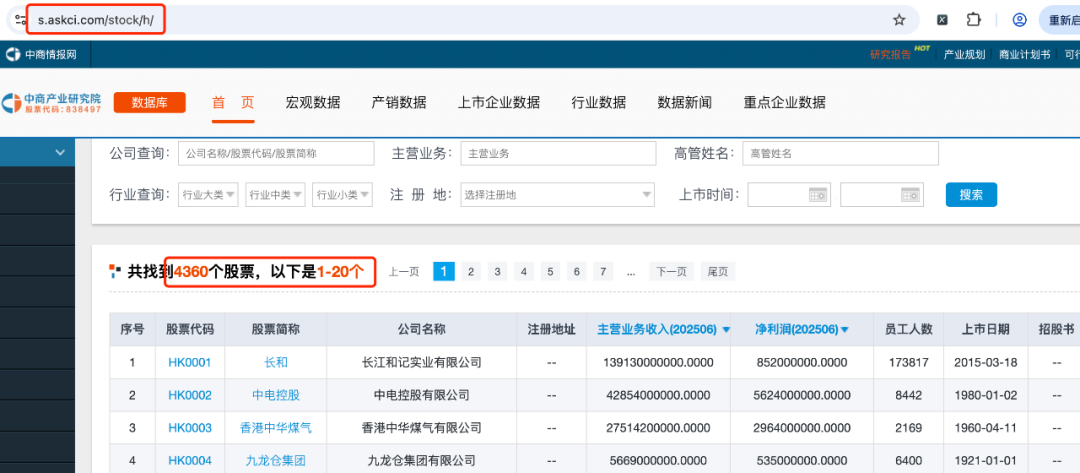Open the 行业数据 menu
This screenshot has width=1080, height=473.
point(599,103)
